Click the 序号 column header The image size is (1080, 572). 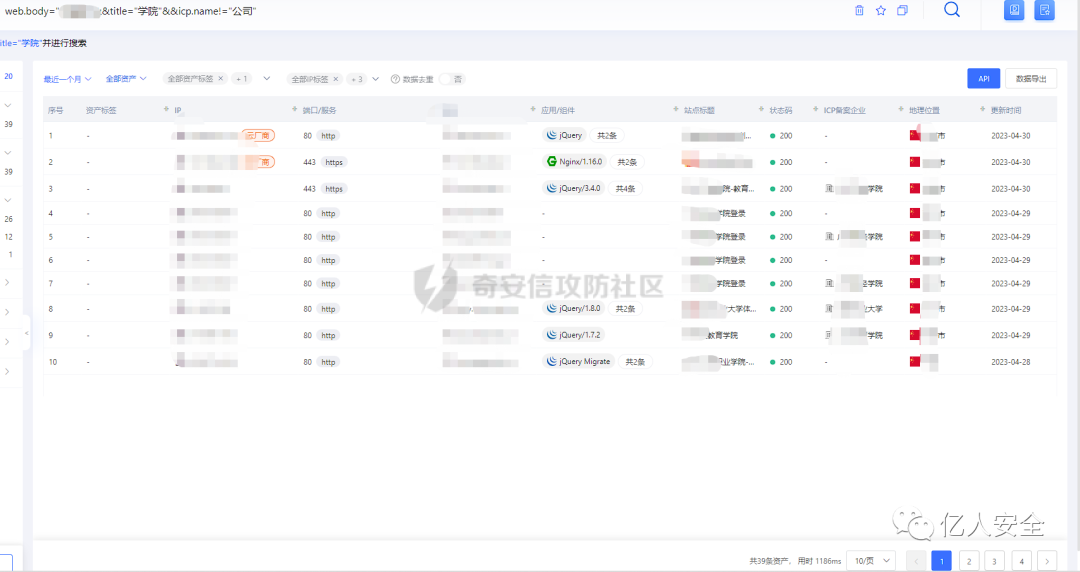click(55, 110)
